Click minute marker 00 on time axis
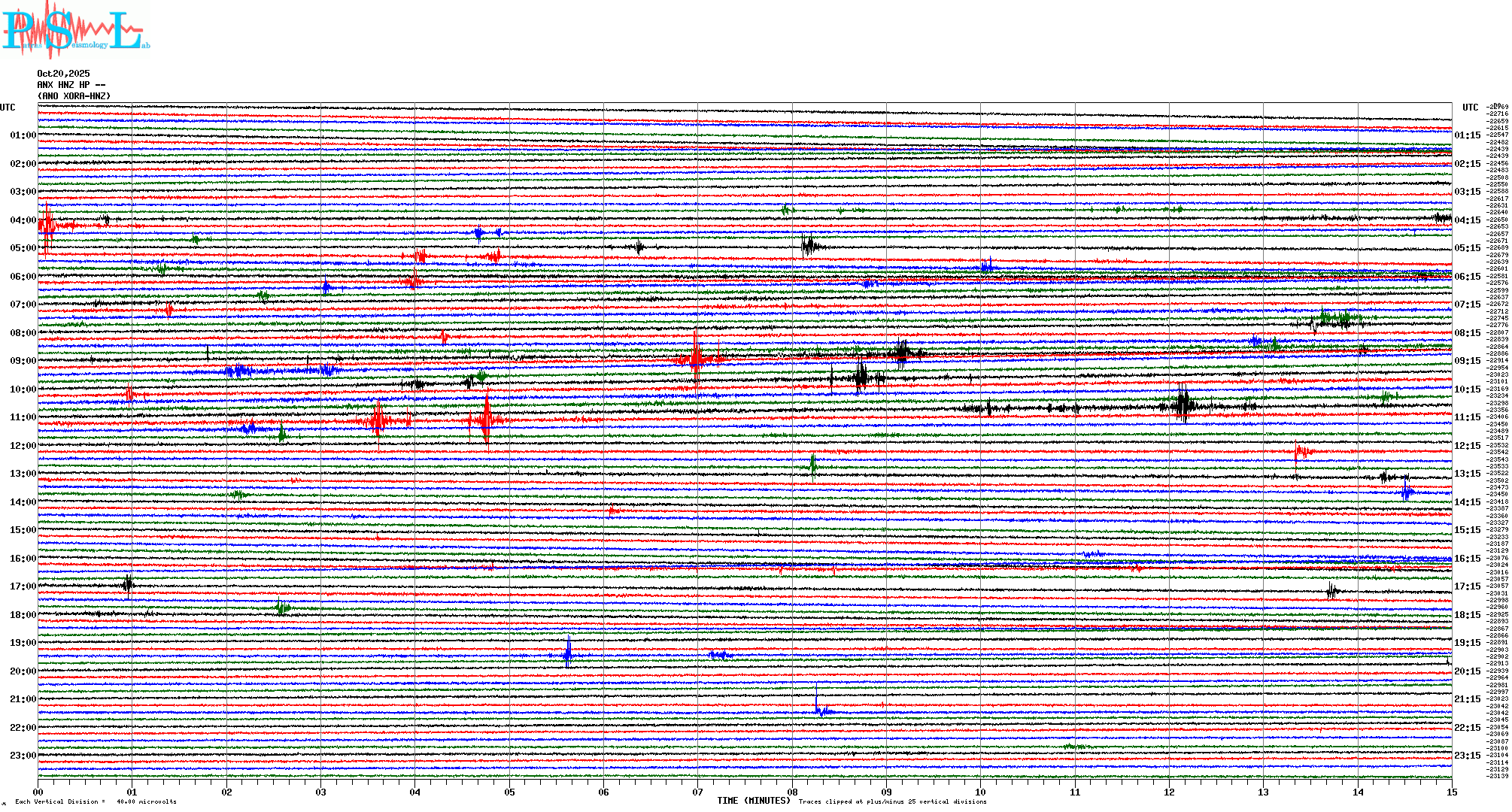 (x=38, y=792)
